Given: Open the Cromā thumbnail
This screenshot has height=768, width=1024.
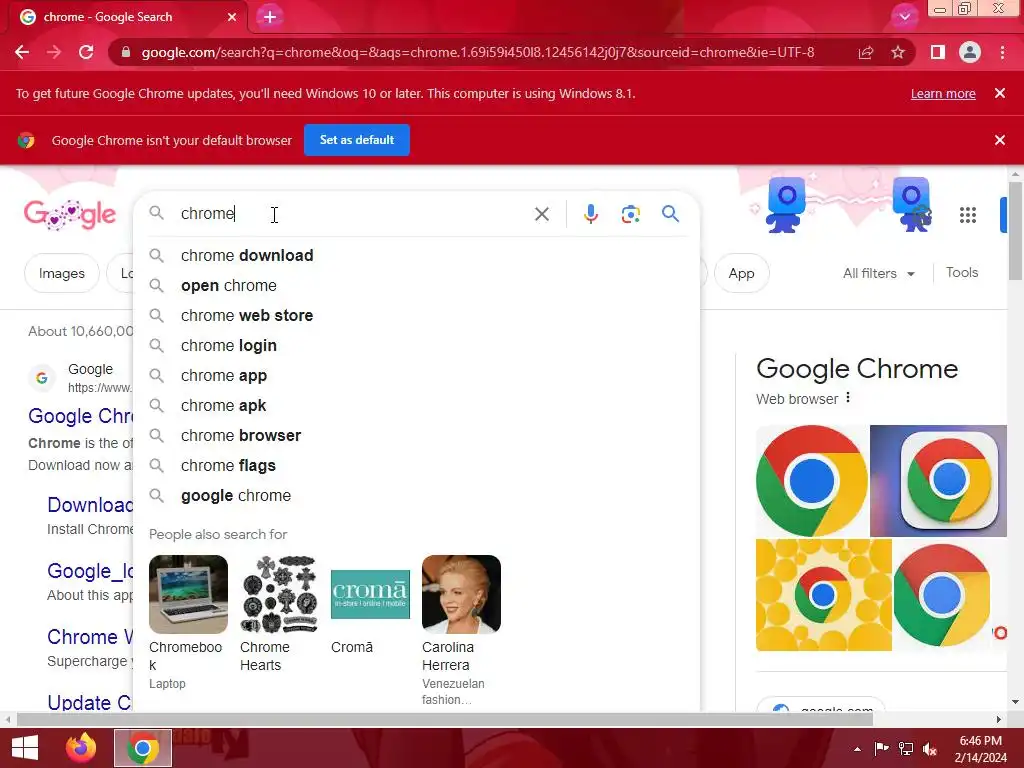Looking at the screenshot, I should pyautogui.click(x=370, y=594).
